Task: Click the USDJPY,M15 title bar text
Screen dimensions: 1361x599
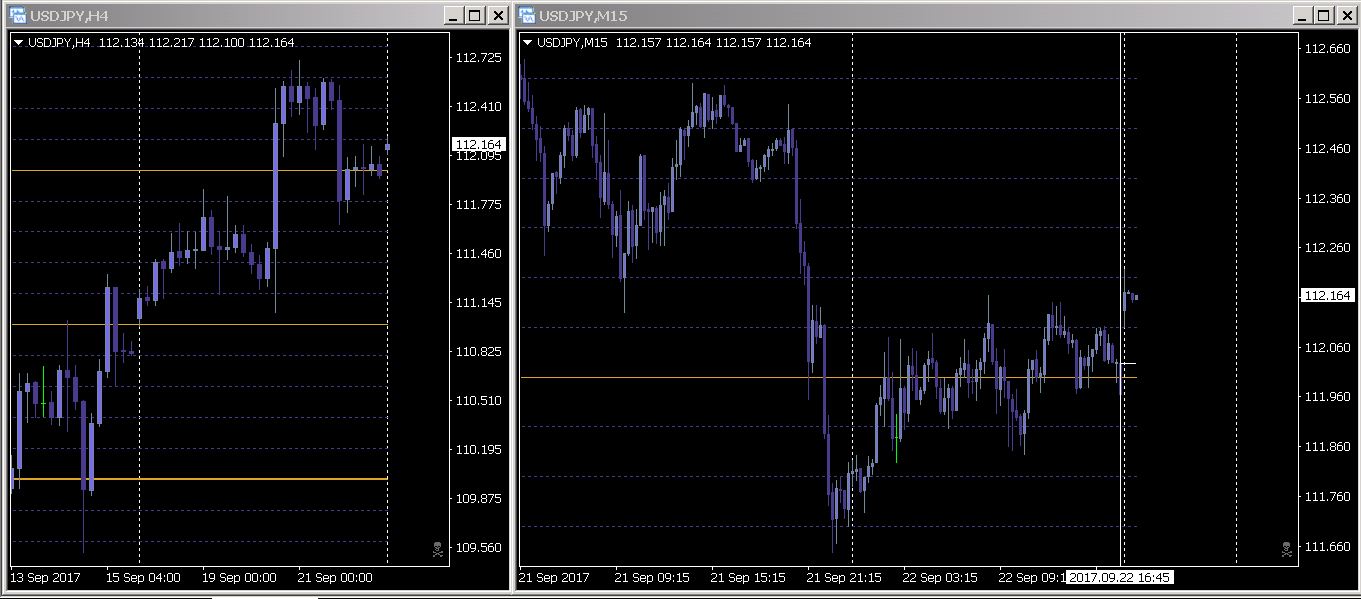Action: pos(583,15)
